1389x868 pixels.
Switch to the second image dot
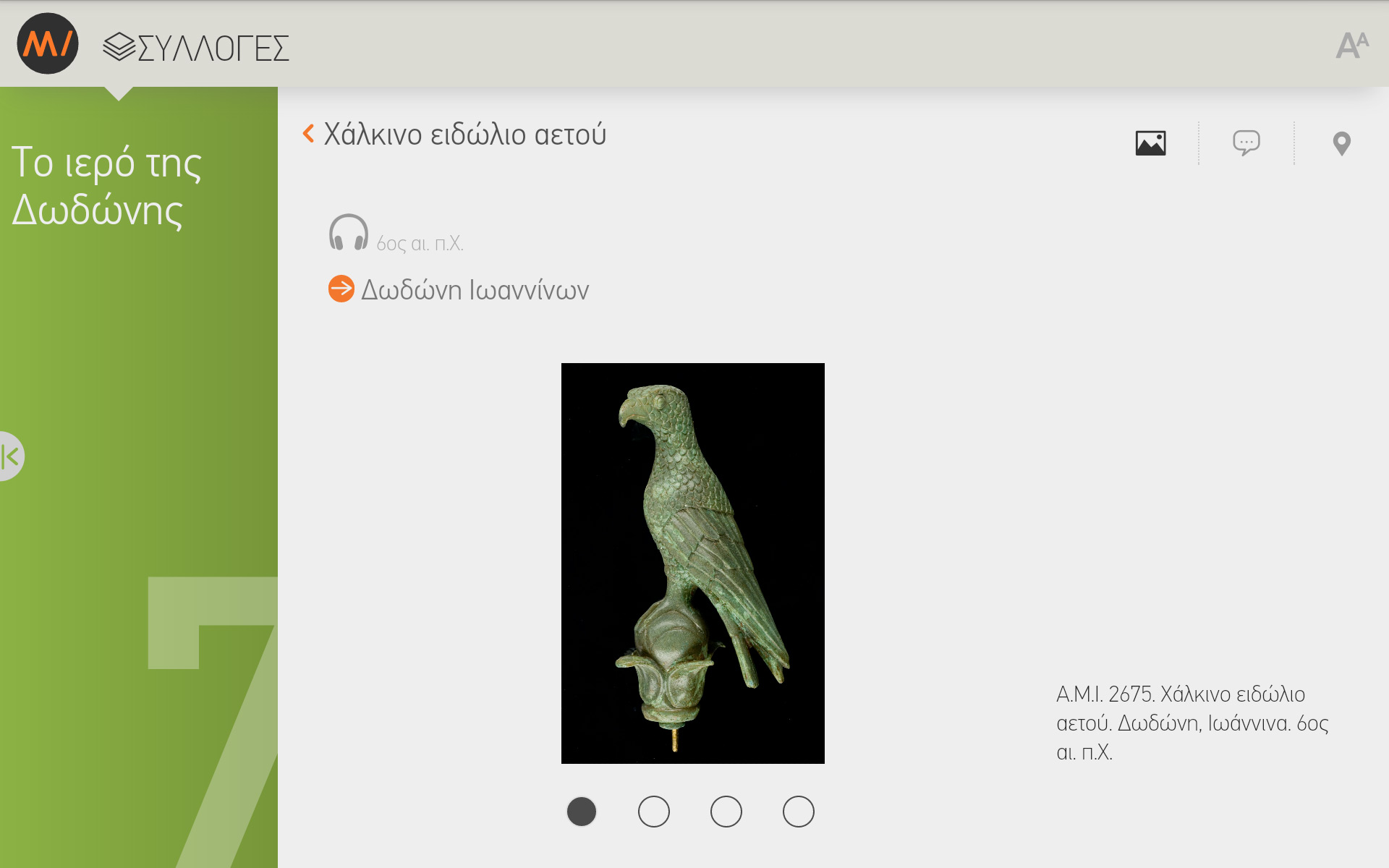click(654, 812)
